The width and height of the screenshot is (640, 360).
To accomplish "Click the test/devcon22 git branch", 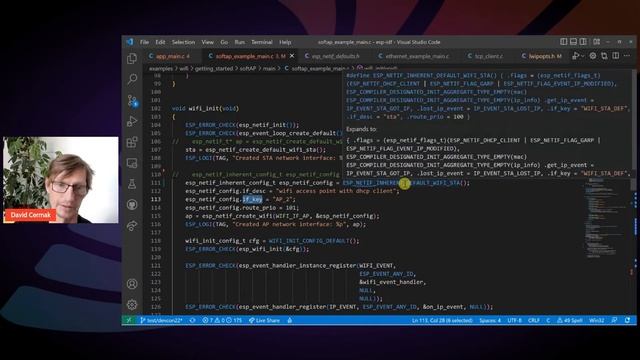I will (x=161, y=320).
